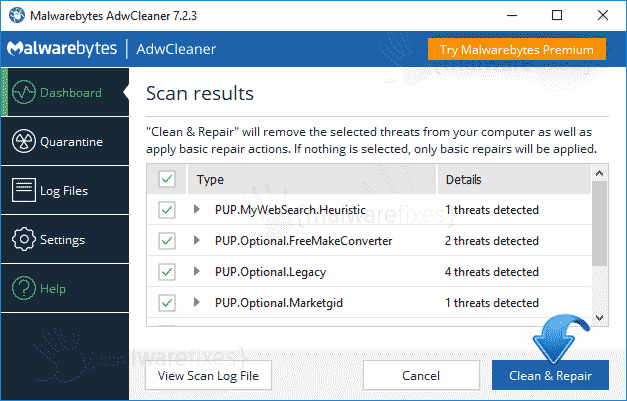Click the Quarantine radiation icon

tap(24, 141)
